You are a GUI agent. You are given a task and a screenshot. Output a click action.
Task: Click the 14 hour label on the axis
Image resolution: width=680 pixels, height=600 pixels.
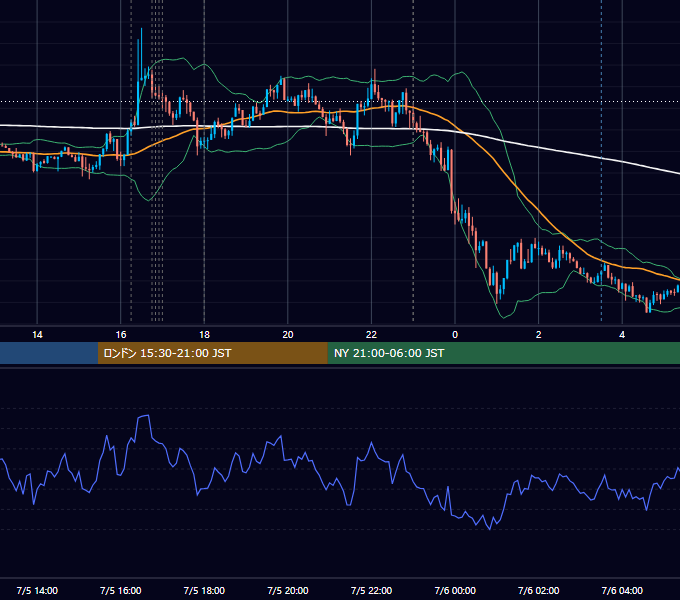[x=37, y=335]
